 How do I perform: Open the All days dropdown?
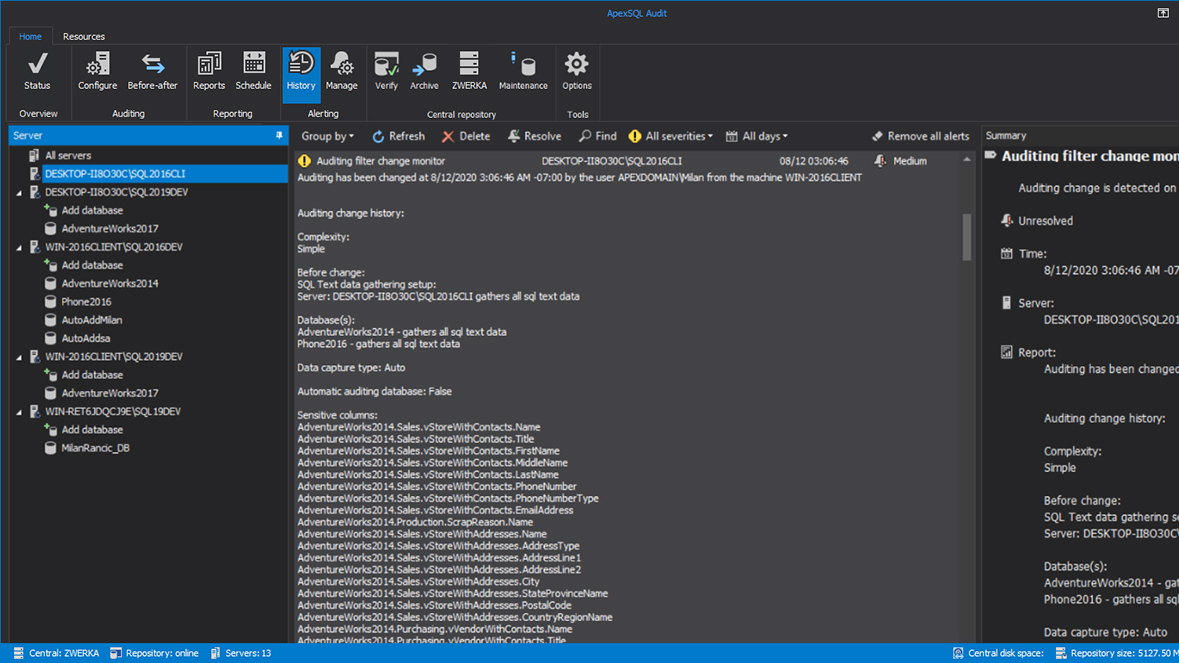[x=757, y=136]
